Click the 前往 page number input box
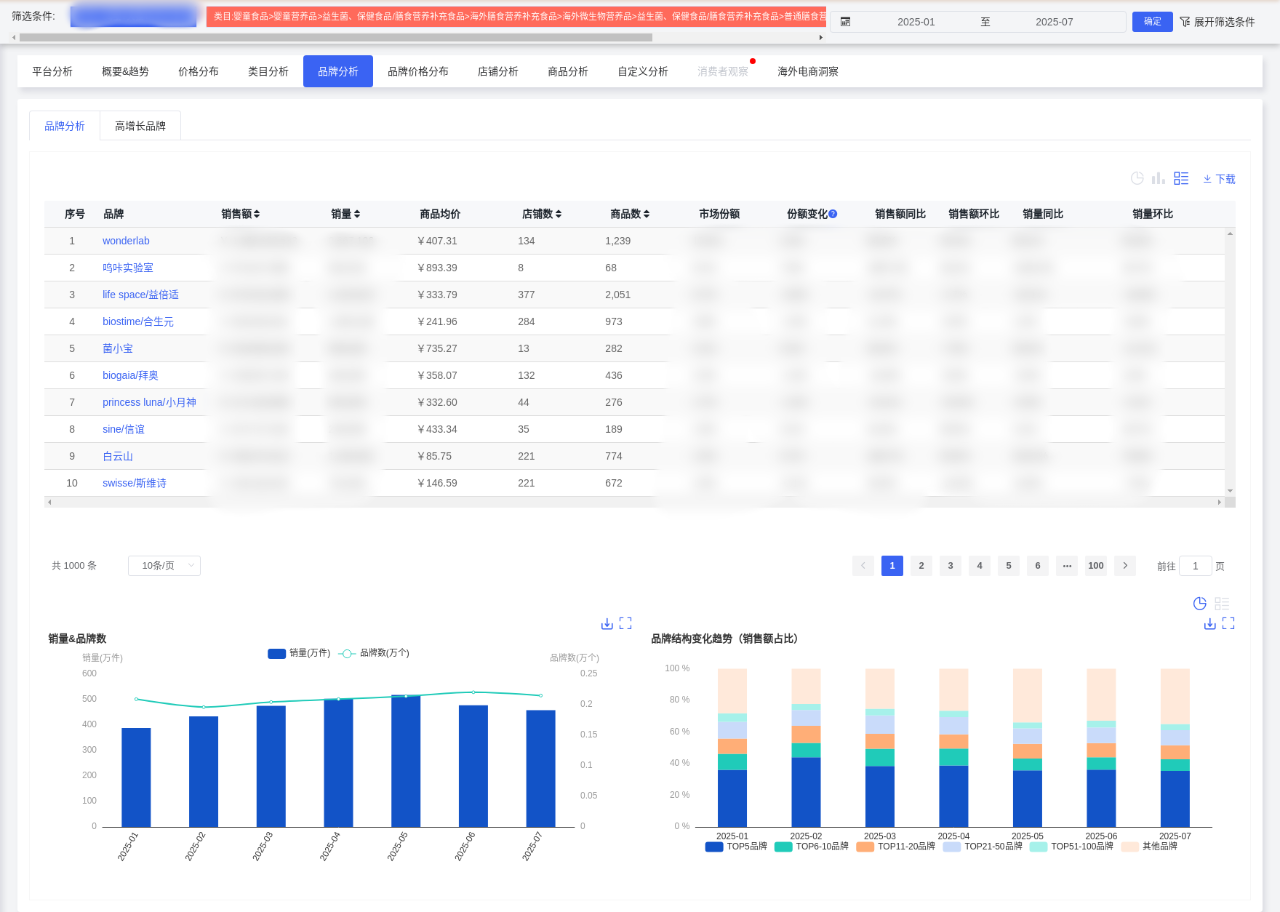 click(x=1195, y=565)
